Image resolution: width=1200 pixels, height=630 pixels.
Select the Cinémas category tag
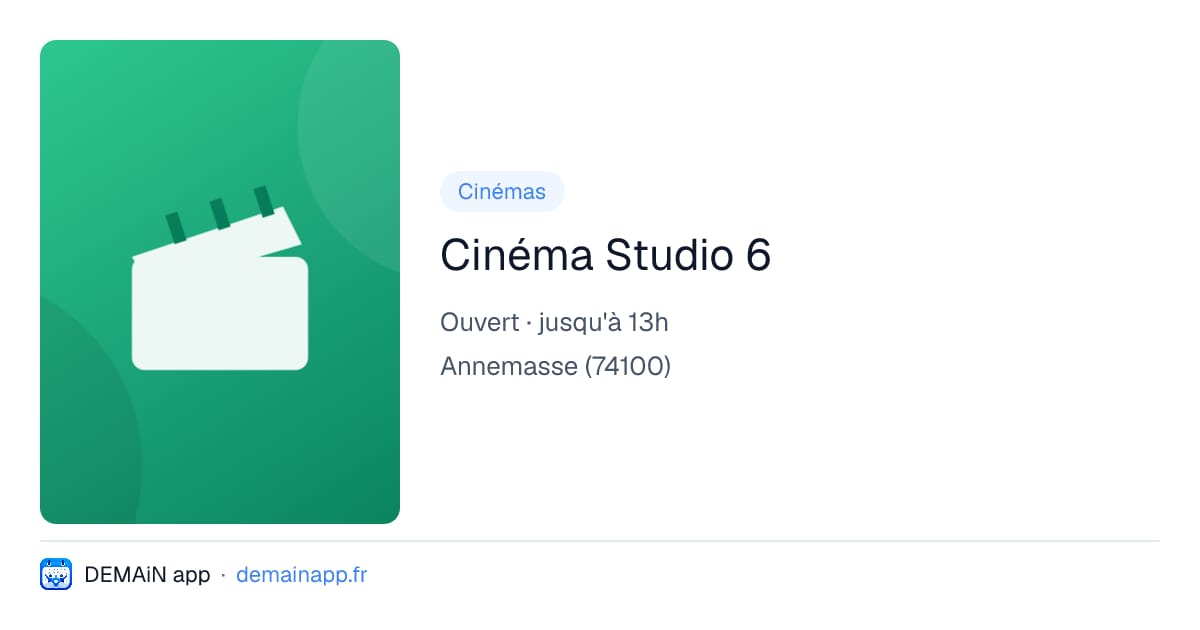pos(502,192)
